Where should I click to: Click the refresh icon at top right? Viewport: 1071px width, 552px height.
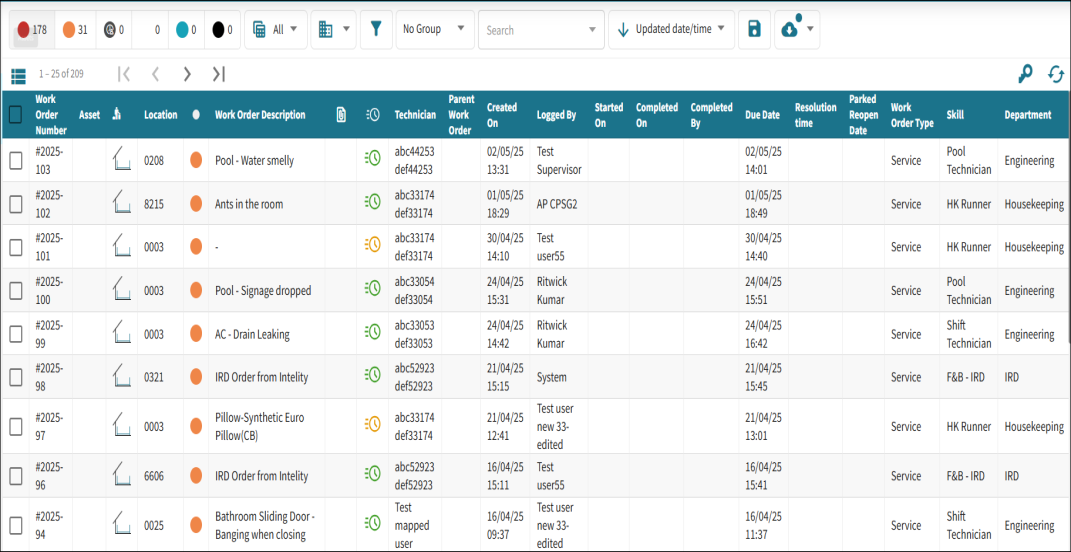pyautogui.click(x=1056, y=74)
